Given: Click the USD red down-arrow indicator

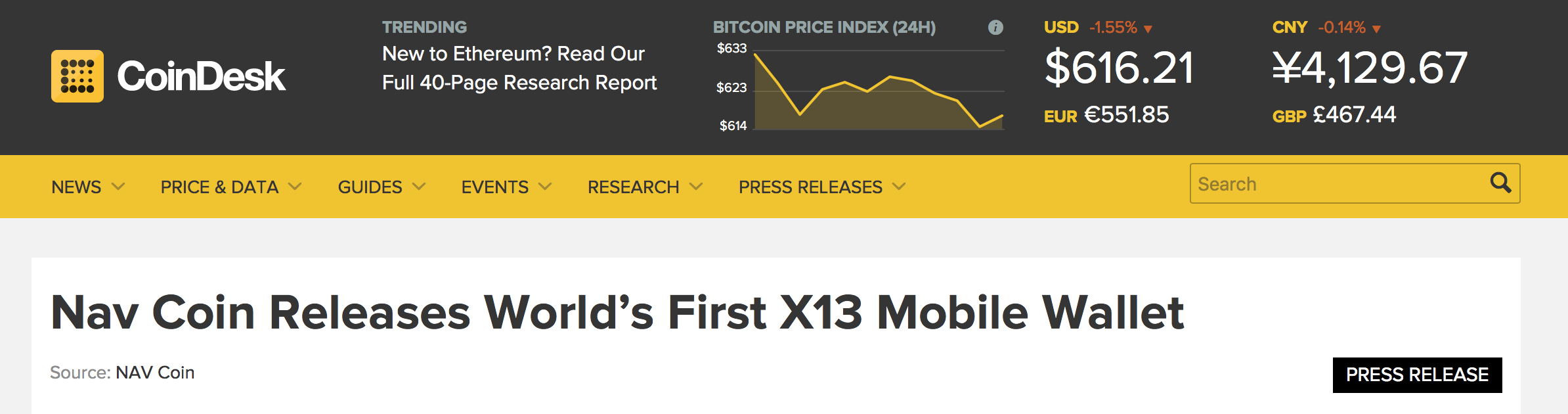Looking at the screenshot, I should (x=1148, y=28).
